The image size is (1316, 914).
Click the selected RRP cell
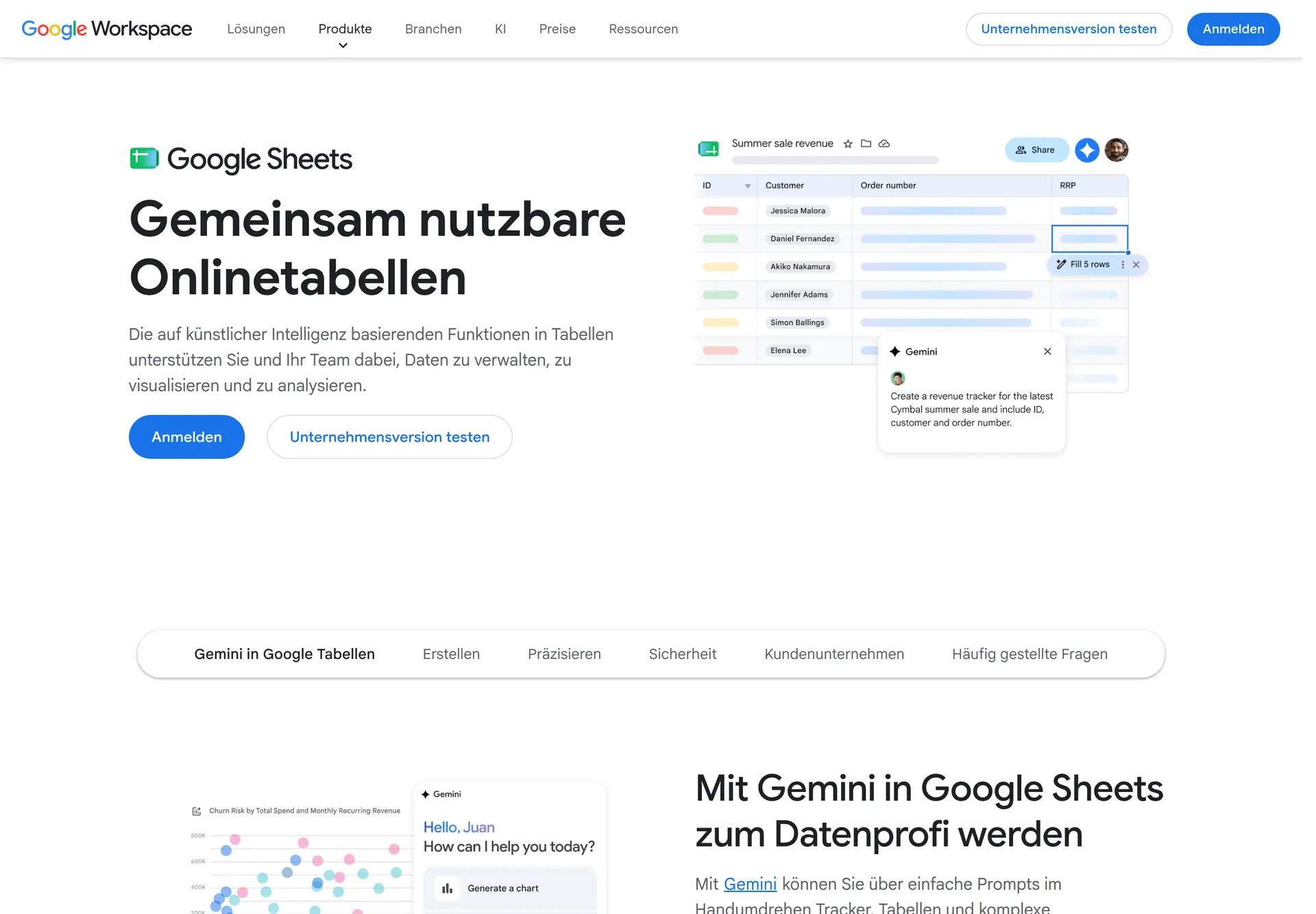click(x=1090, y=239)
